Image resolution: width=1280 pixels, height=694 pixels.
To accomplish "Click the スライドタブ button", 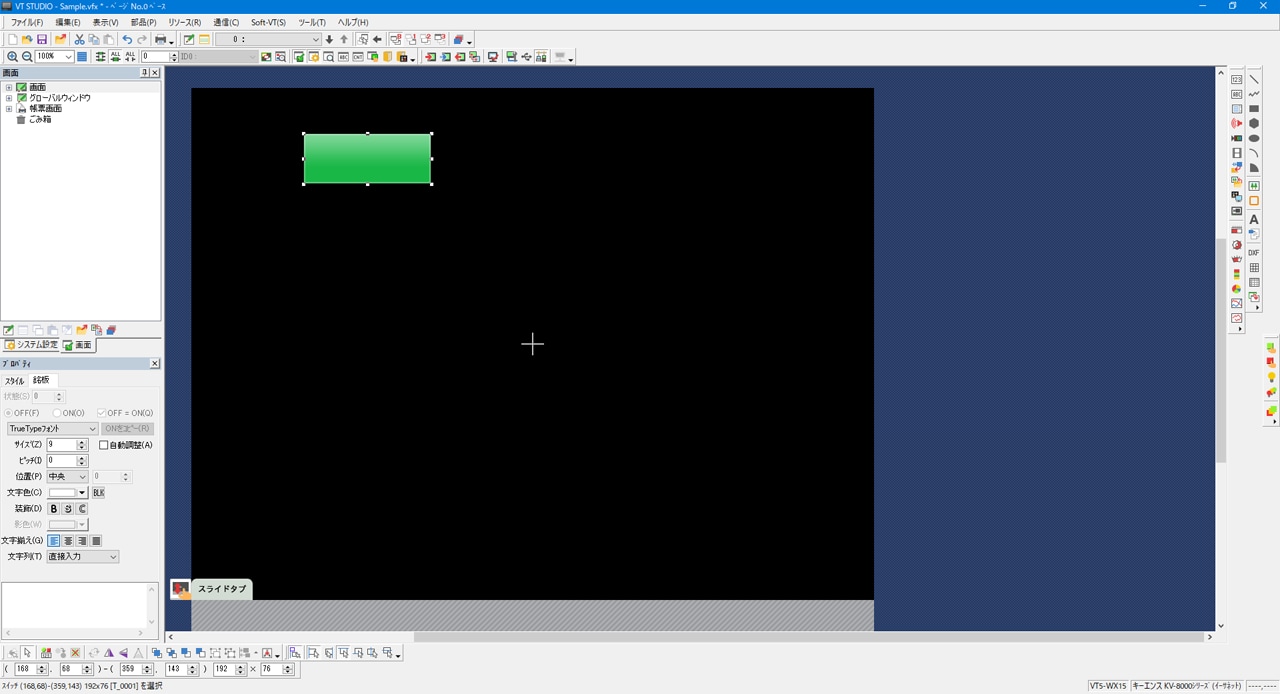I will 221,589.
